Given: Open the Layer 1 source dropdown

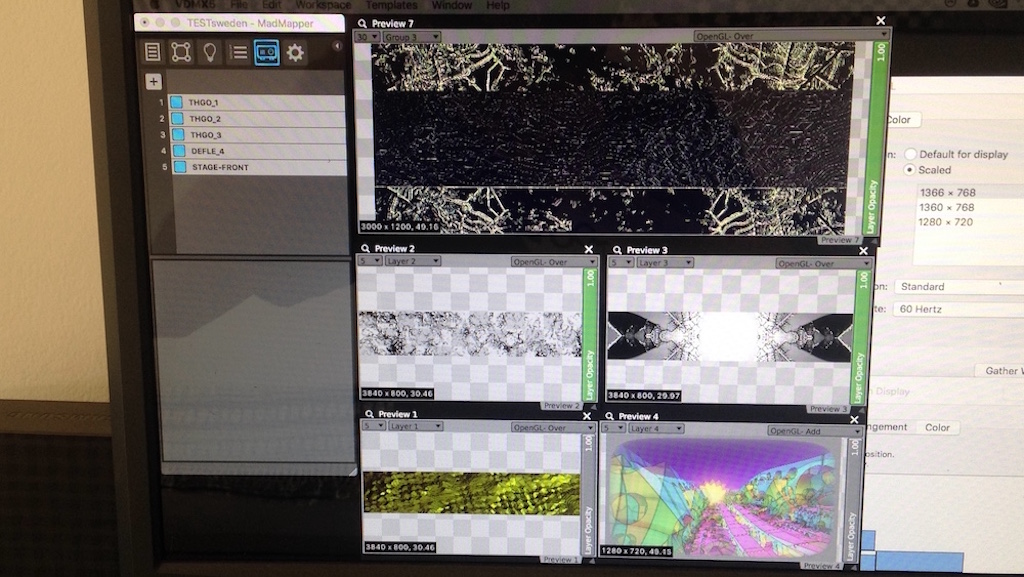Looking at the screenshot, I should click(415, 426).
